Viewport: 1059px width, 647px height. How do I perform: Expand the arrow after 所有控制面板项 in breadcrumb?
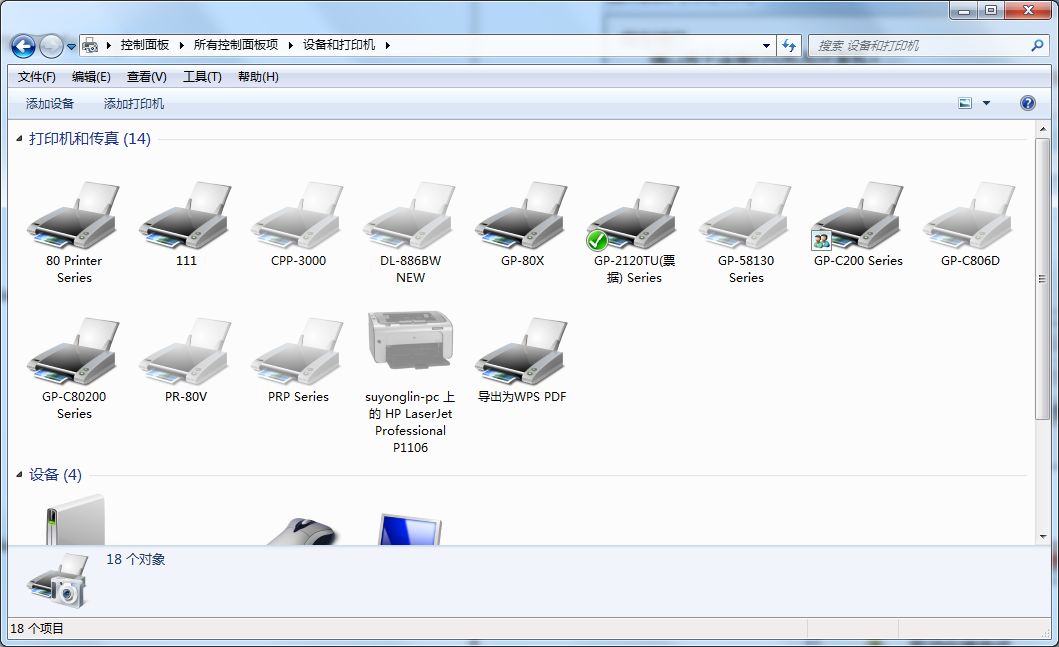pyautogui.click(x=290, y=45)
